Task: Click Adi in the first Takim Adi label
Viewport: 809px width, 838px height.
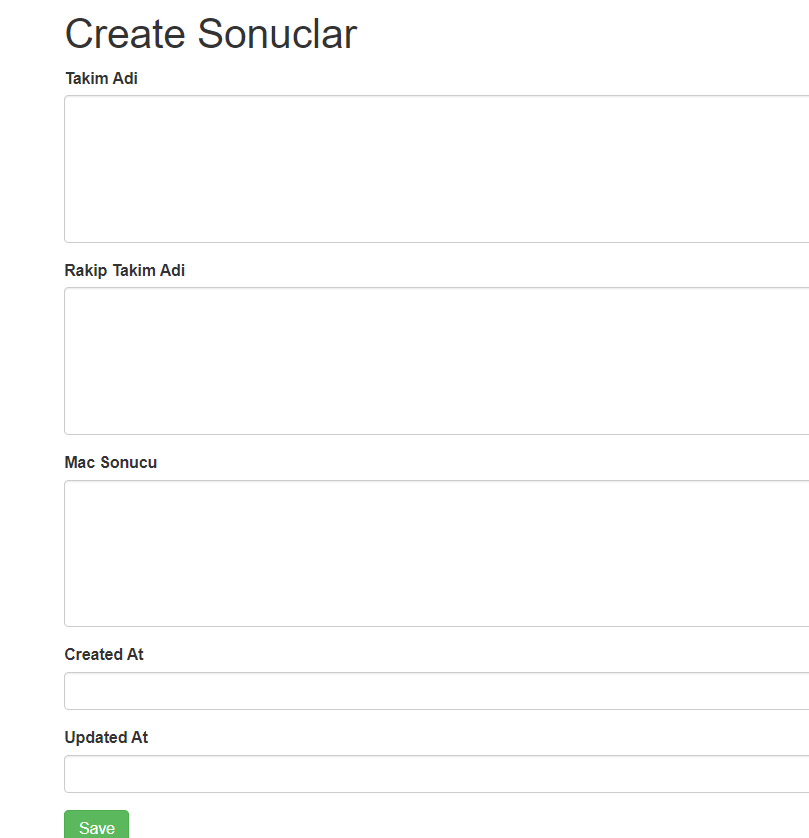Action: (125, 78)
